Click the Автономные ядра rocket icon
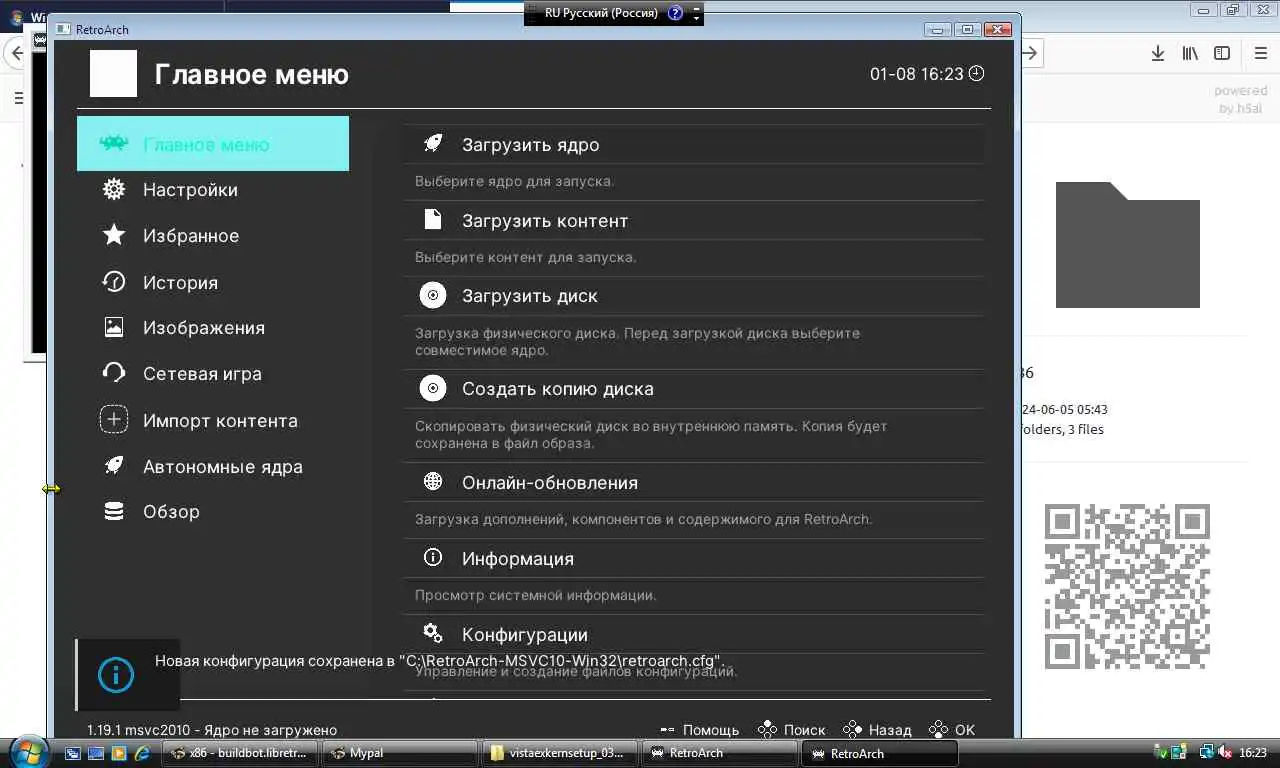This screenshot has height=768, width=1280. 114,466
